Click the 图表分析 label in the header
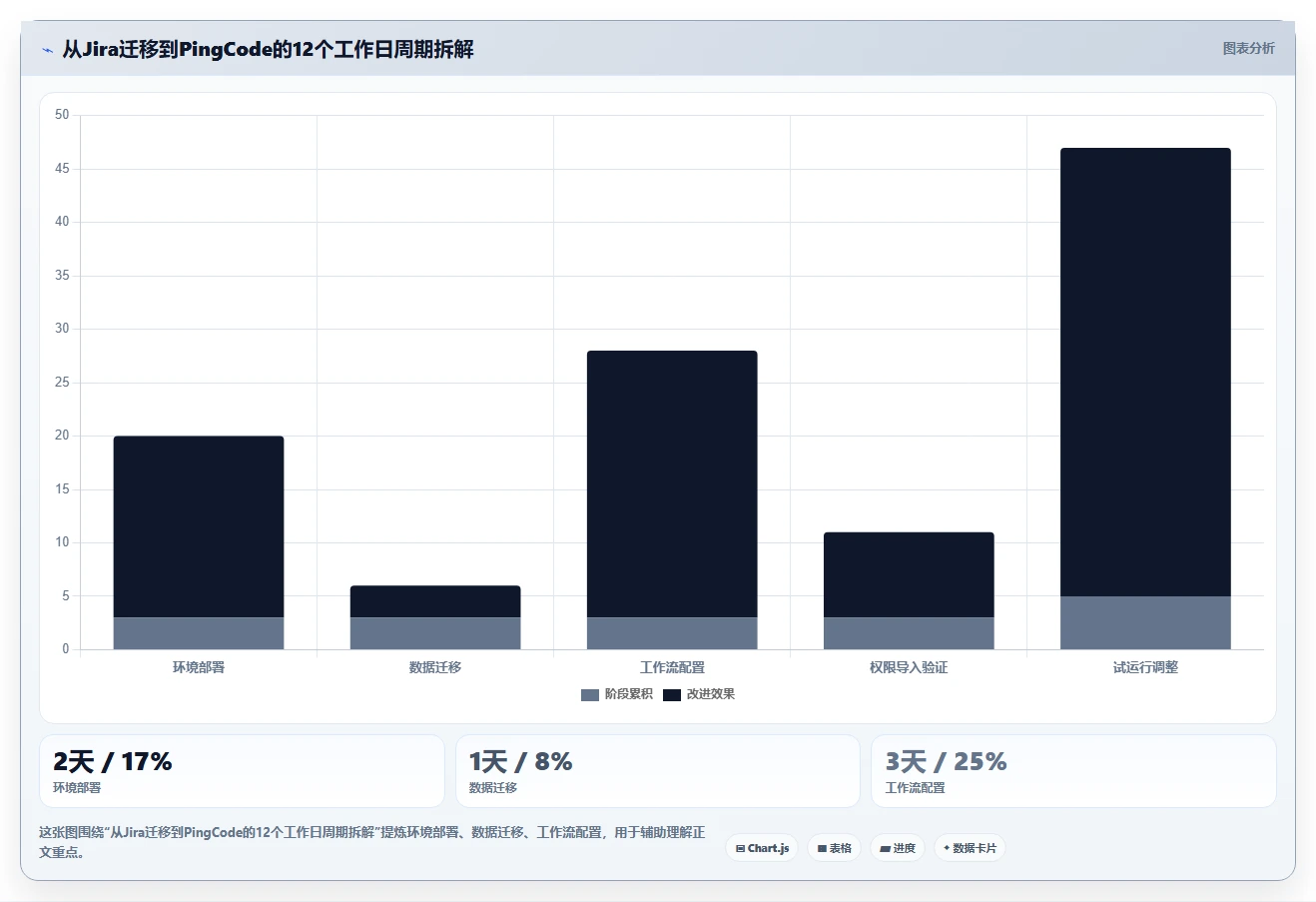This screenshot has height=902, width=1316. (x=1249, y=48)
